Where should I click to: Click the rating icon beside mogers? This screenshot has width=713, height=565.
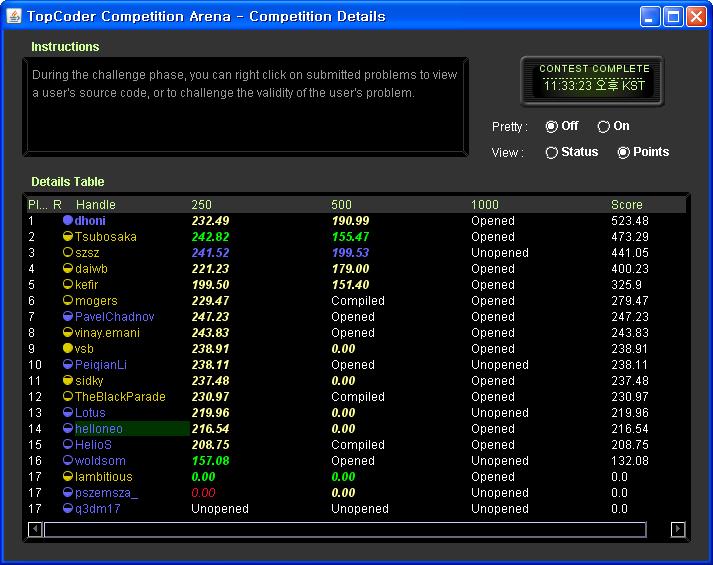[68, 300]
